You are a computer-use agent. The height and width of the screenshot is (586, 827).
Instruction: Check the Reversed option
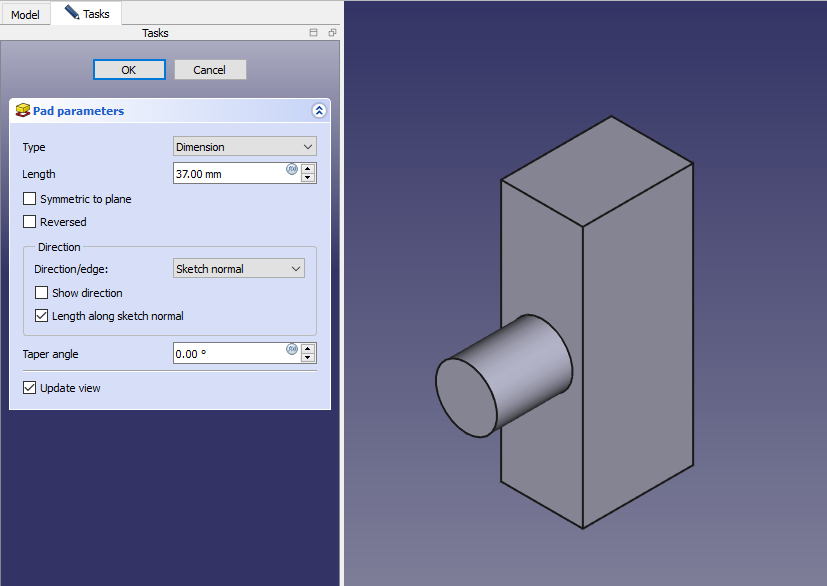[x=30, y=222]
